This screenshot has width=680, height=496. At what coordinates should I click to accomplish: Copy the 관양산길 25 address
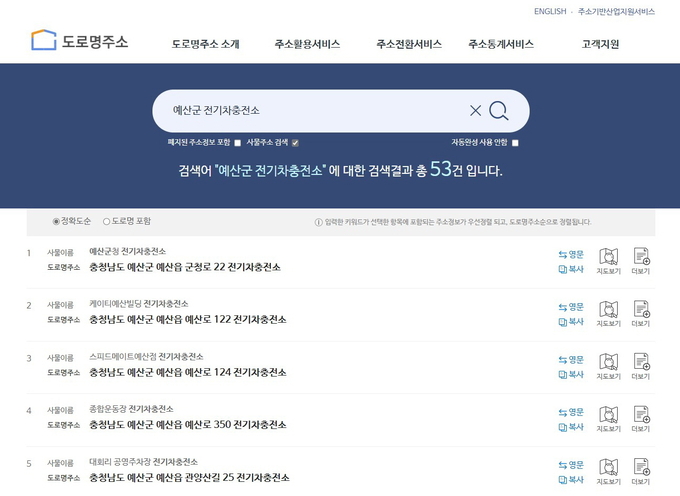(x=571, y=480)
